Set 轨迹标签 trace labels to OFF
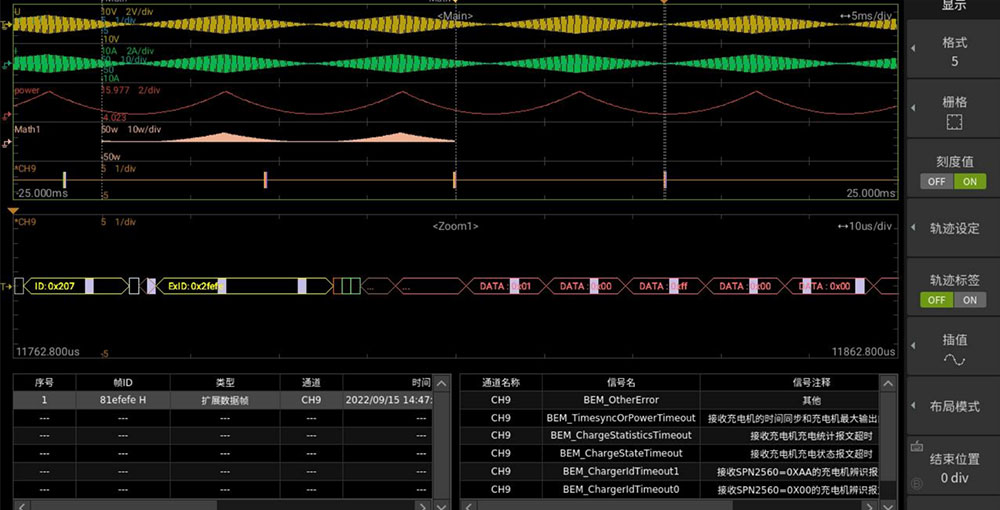Screen dimensions: 1000x510 click(937, 300)
